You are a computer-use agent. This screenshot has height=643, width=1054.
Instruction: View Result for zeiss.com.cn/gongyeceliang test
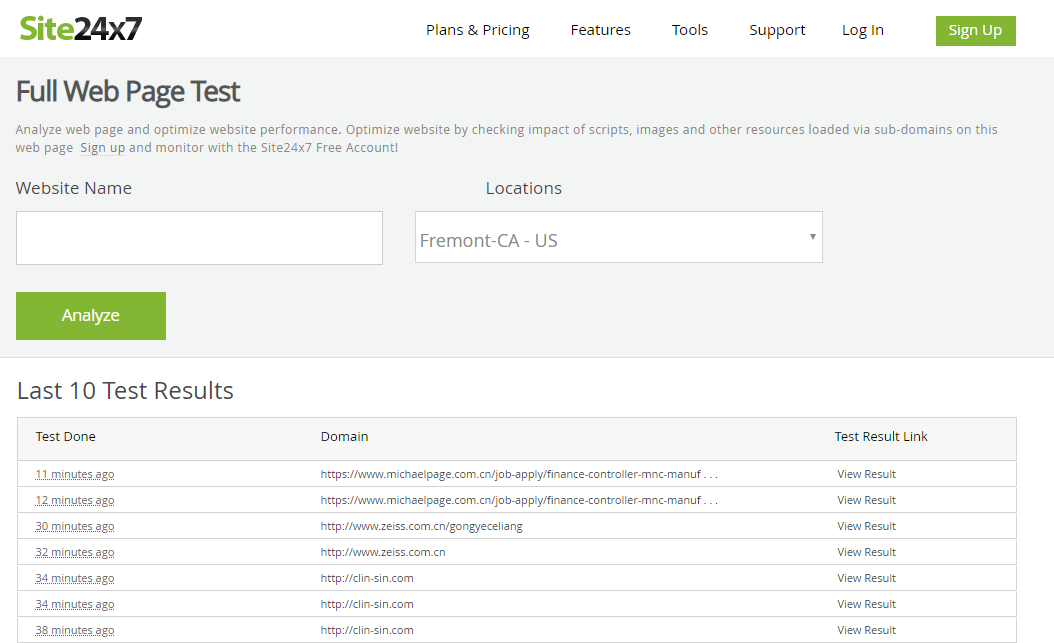pos(866,526)
